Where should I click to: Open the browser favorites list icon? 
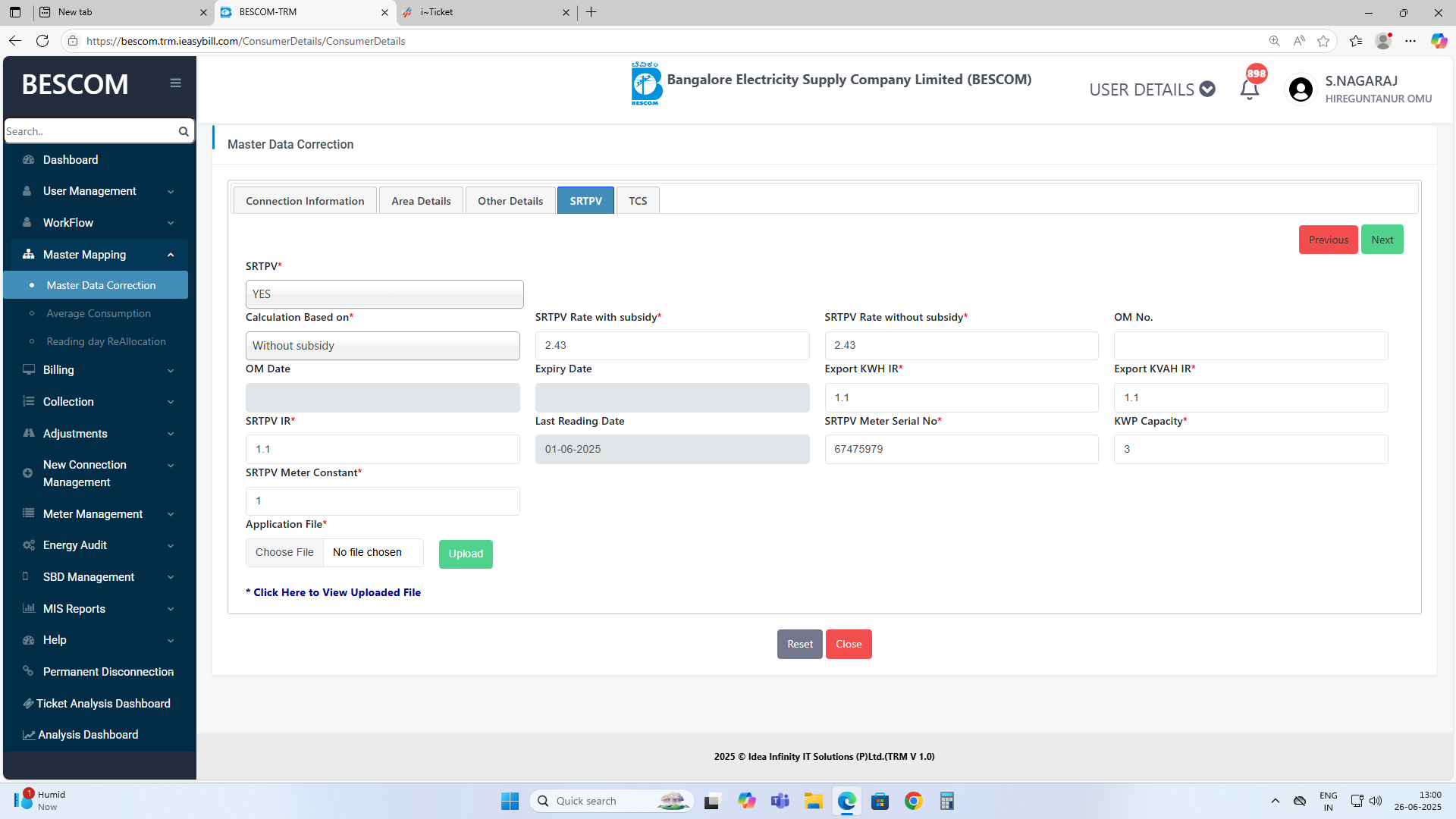pyautogui.click(x=1356, y=41)
